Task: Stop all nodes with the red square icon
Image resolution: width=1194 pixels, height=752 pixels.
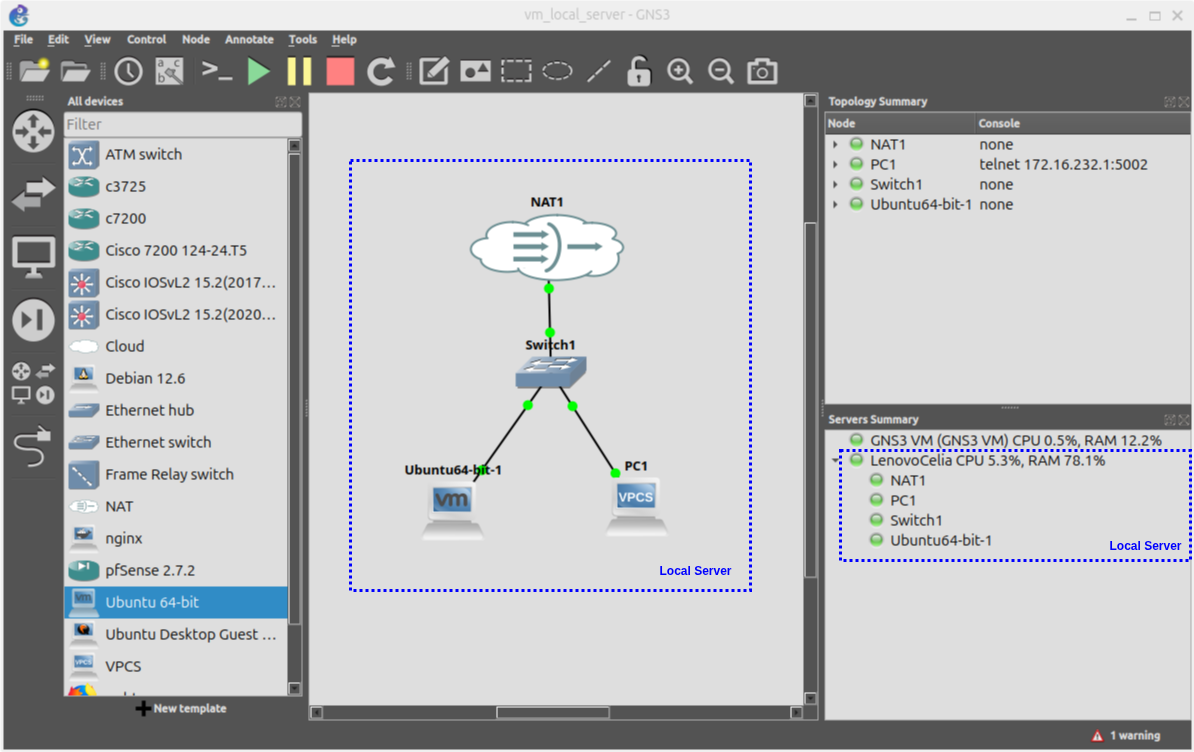Action: point(339,71)
